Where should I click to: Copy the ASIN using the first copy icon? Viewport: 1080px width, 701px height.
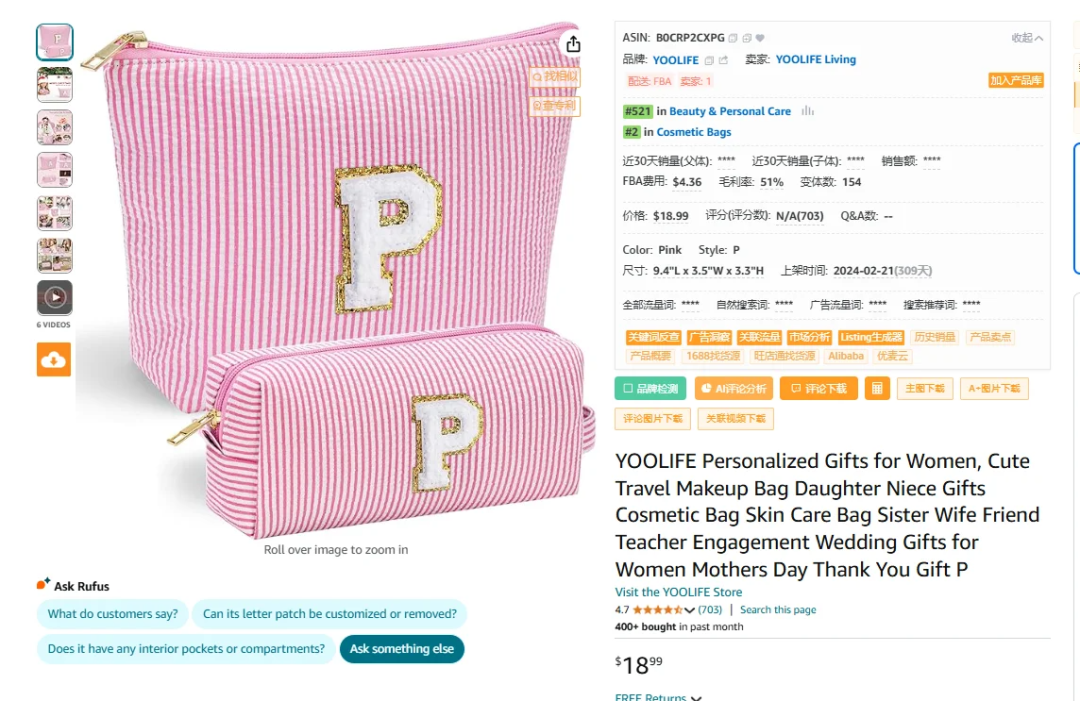coord(733,38)
